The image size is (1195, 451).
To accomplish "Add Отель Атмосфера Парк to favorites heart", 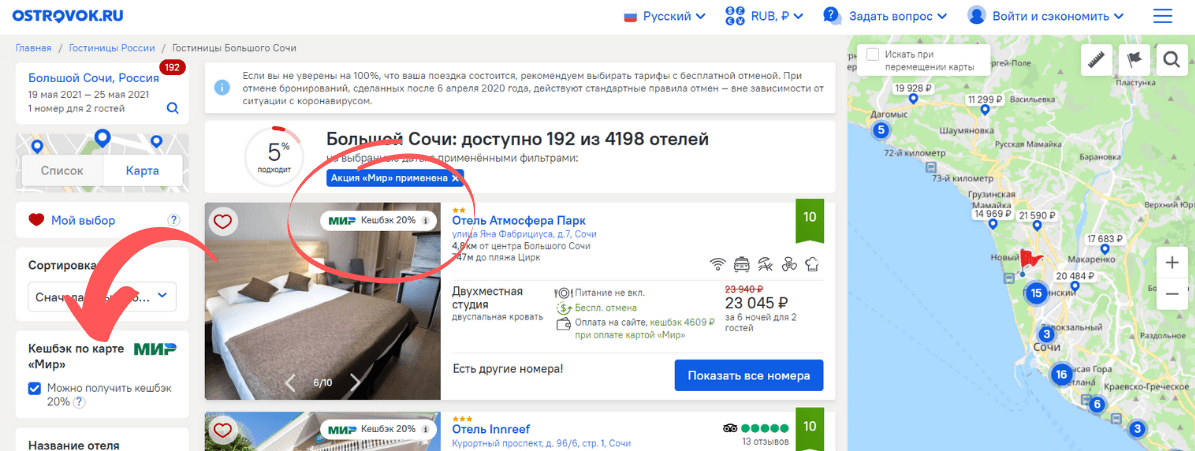I will (223, 221).
